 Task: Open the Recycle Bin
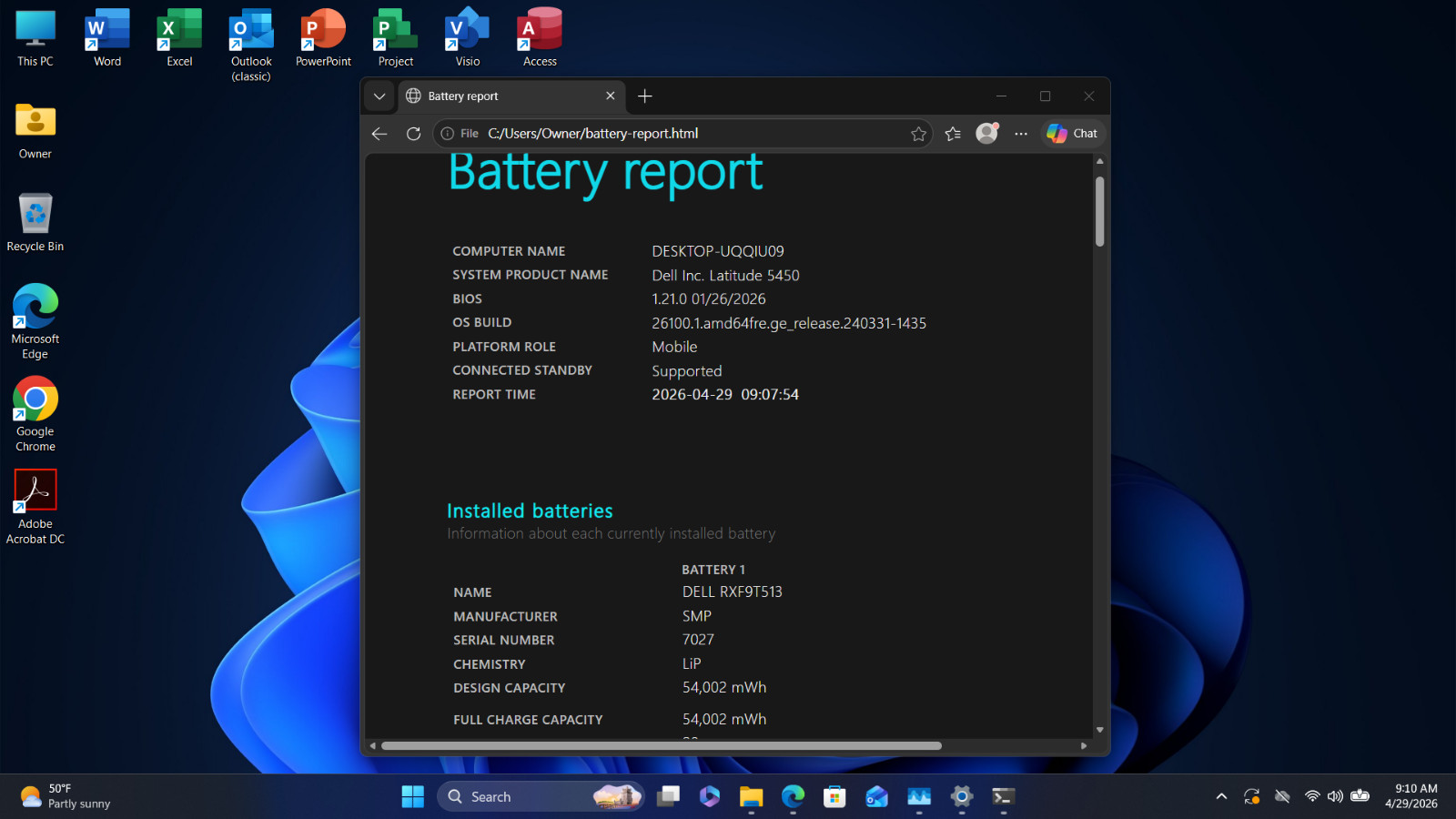(35, 223)
